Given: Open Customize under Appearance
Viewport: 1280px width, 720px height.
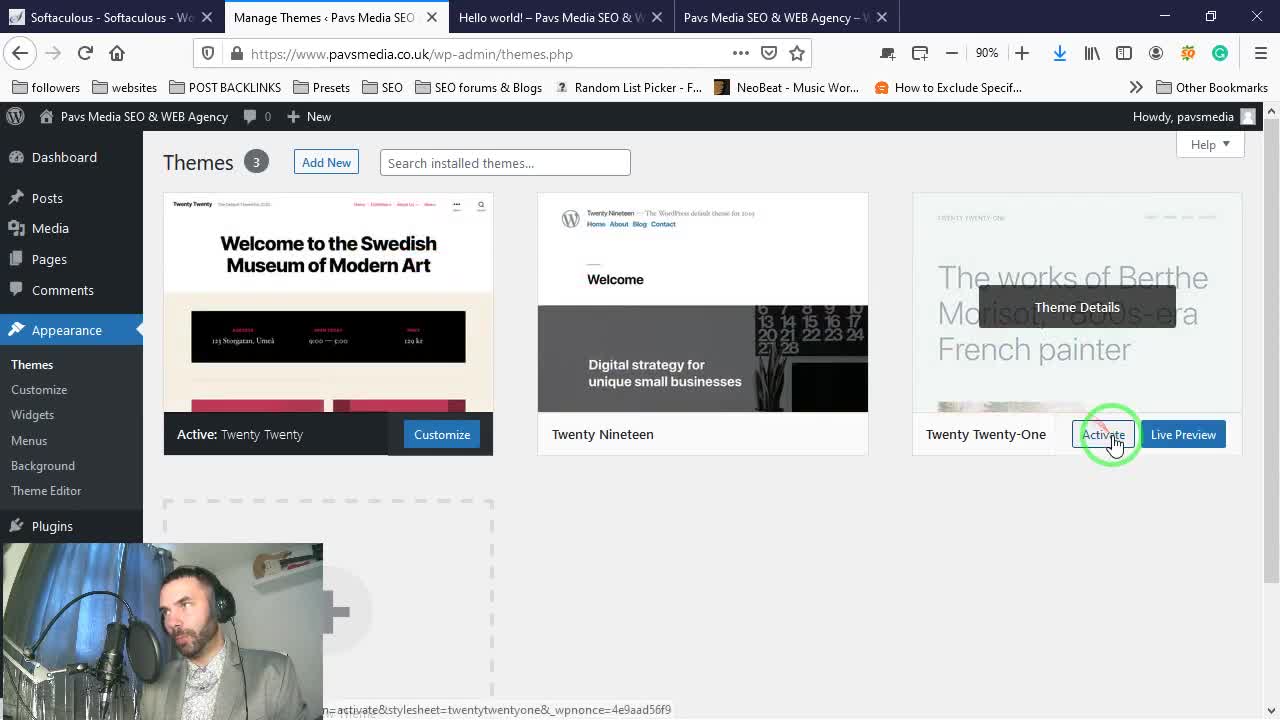Looking at the screenshot, I should point(39,390).
